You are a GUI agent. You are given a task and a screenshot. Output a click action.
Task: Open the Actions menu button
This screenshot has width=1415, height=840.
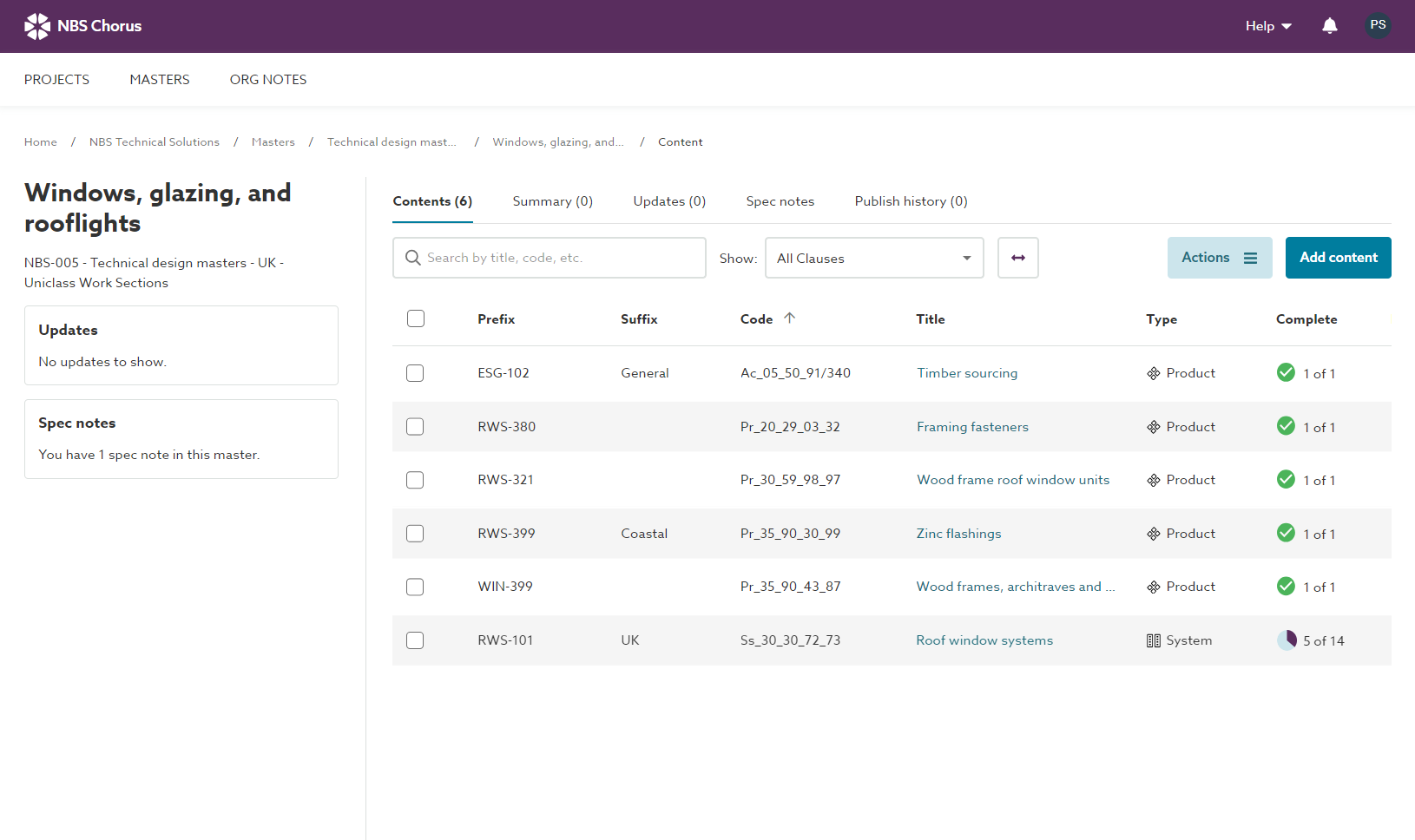(x=1220, y=258)
